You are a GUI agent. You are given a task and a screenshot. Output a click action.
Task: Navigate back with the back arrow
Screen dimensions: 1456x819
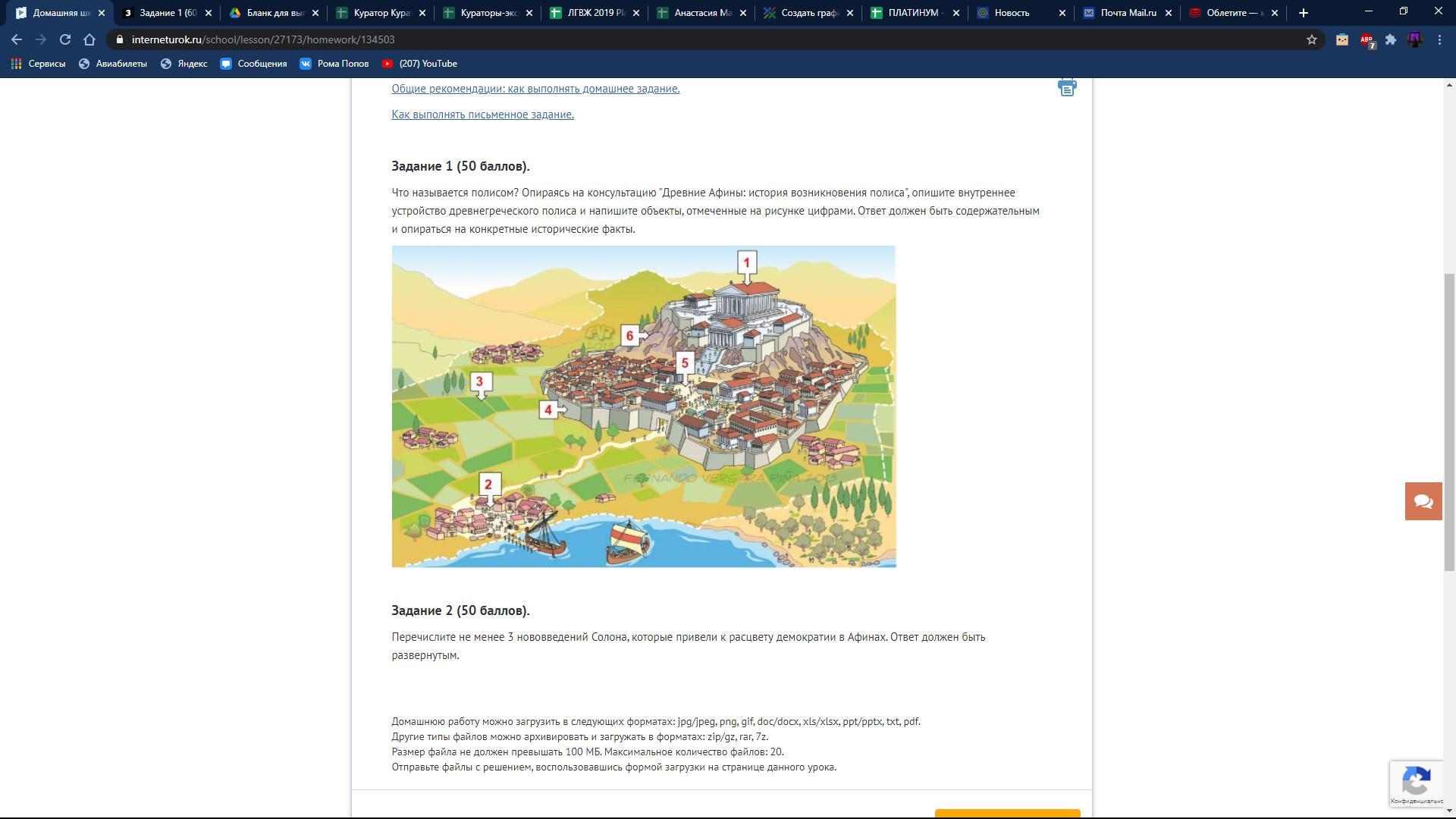tap(17, 39)
